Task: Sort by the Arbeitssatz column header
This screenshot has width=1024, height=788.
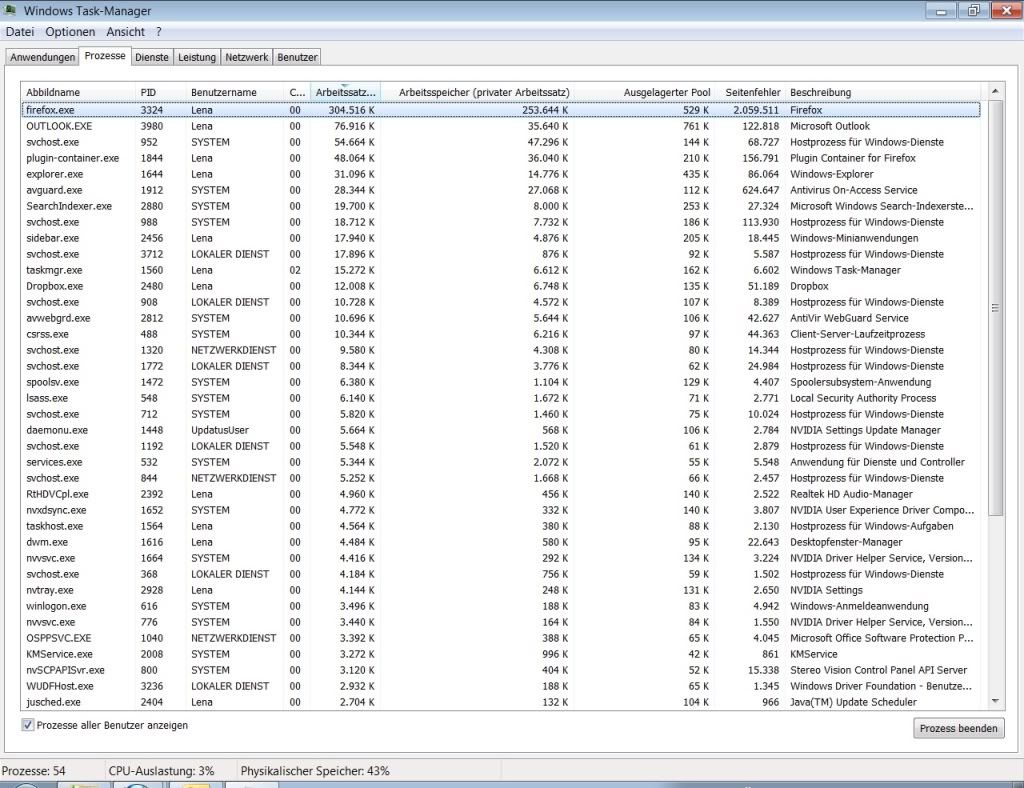Action: pos(346,93)
